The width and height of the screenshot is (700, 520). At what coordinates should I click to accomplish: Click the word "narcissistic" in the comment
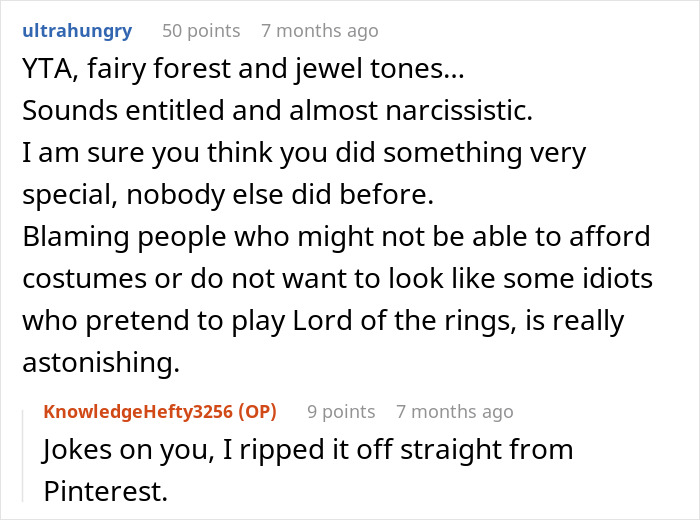(434, 113)
